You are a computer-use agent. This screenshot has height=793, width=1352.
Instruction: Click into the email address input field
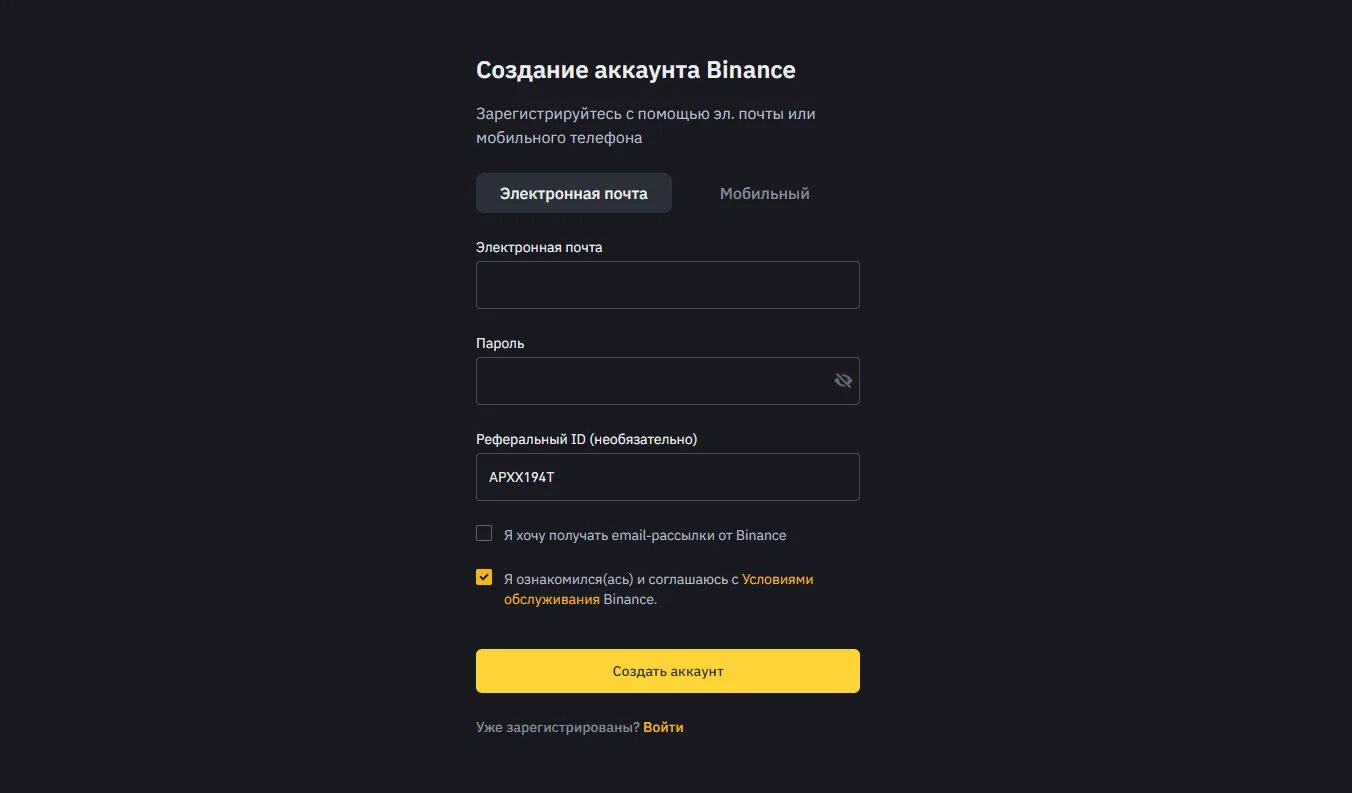pyautogui.click(x=667, y=285)
